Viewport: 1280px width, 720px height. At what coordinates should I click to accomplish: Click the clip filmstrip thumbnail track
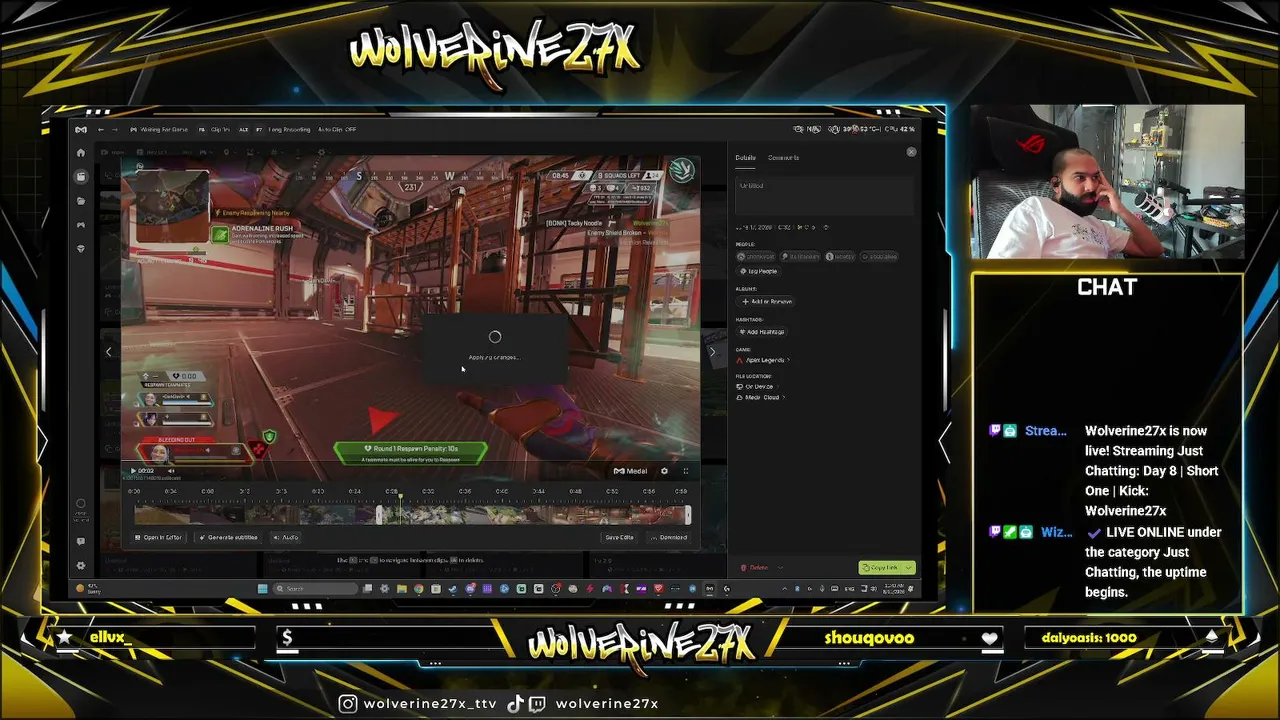pos(411,515)
